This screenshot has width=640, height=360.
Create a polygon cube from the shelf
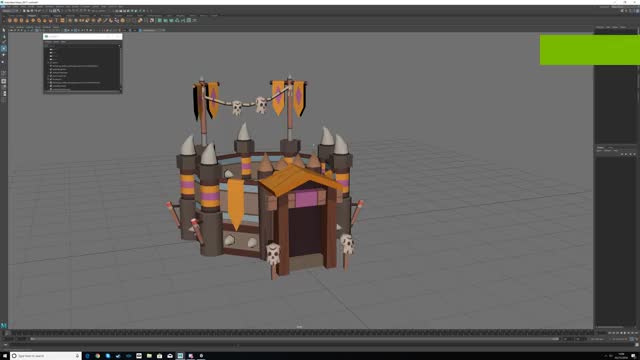(16, 20)
